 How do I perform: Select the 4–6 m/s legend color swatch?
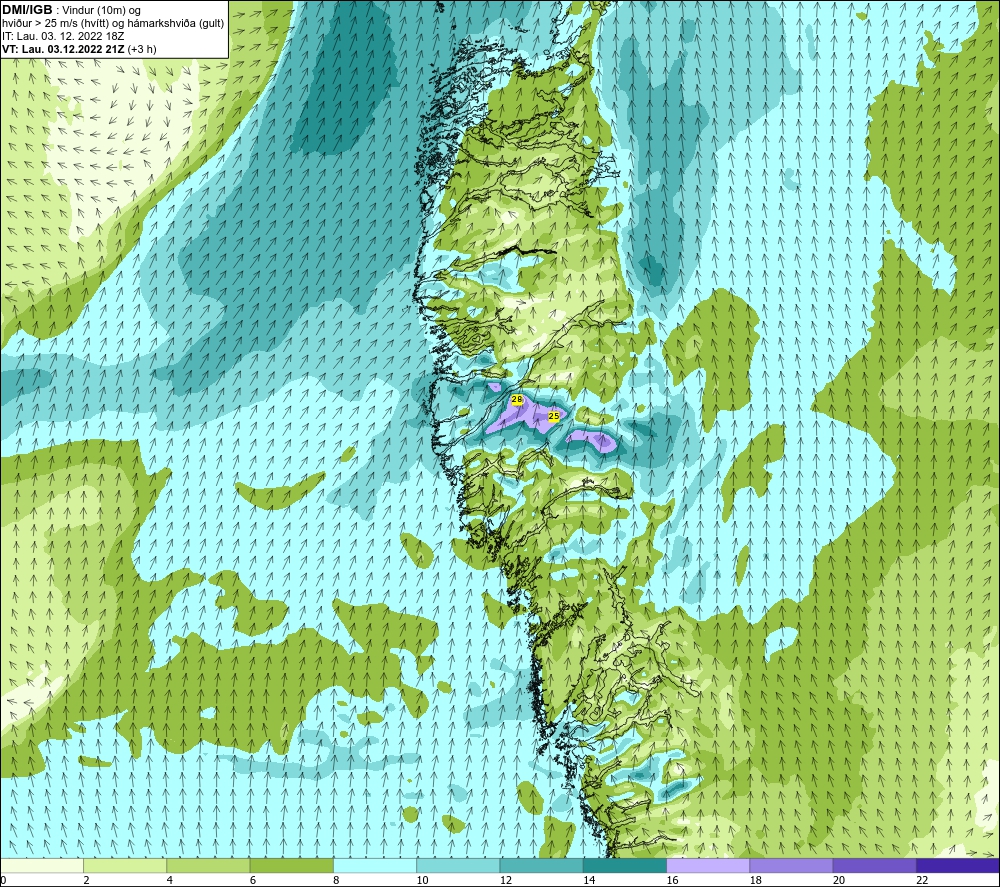[x=209, y=865]
